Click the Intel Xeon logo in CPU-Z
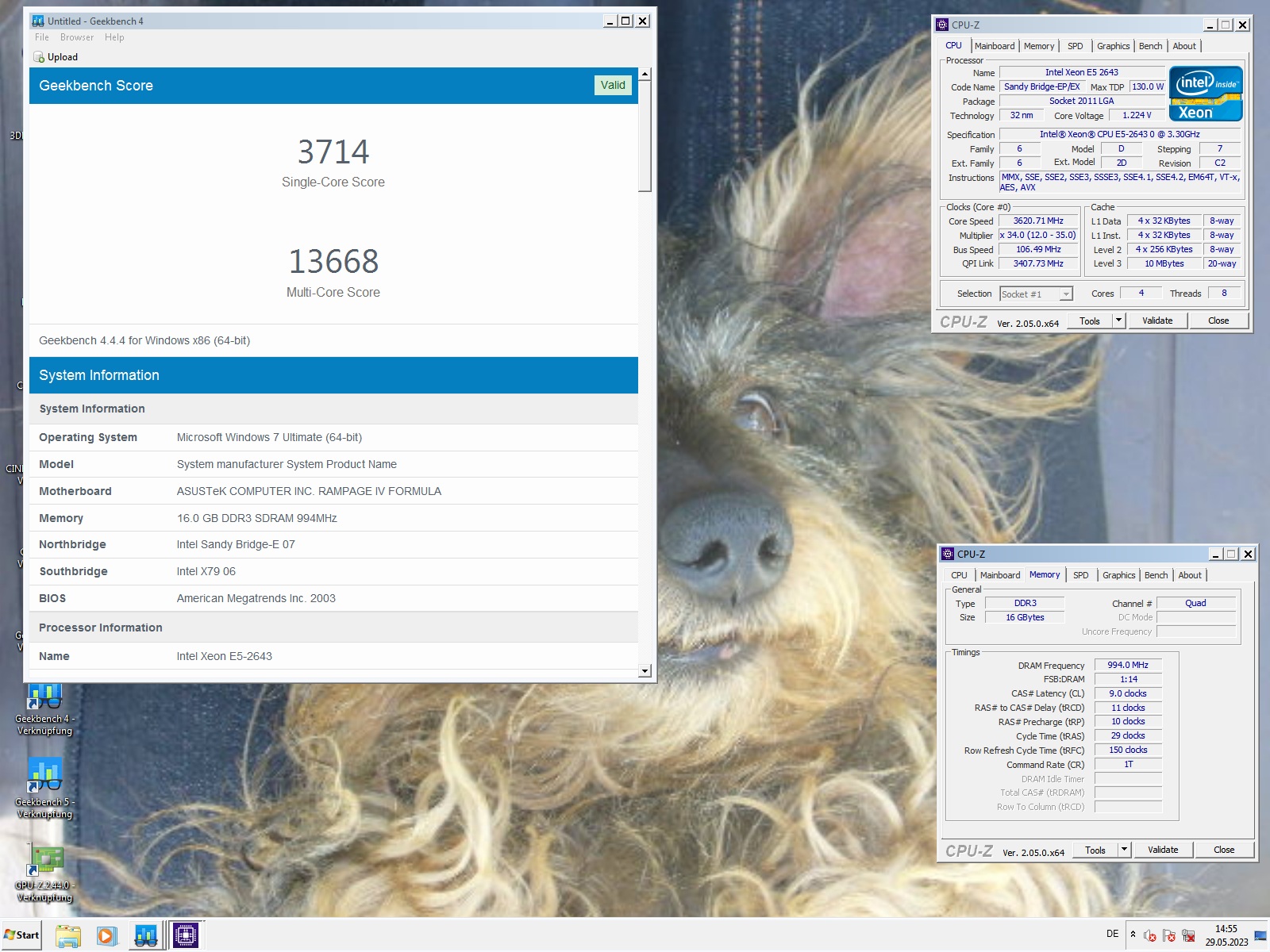1270x952 pixels. pyautogui.click(x=1206, y=94)
